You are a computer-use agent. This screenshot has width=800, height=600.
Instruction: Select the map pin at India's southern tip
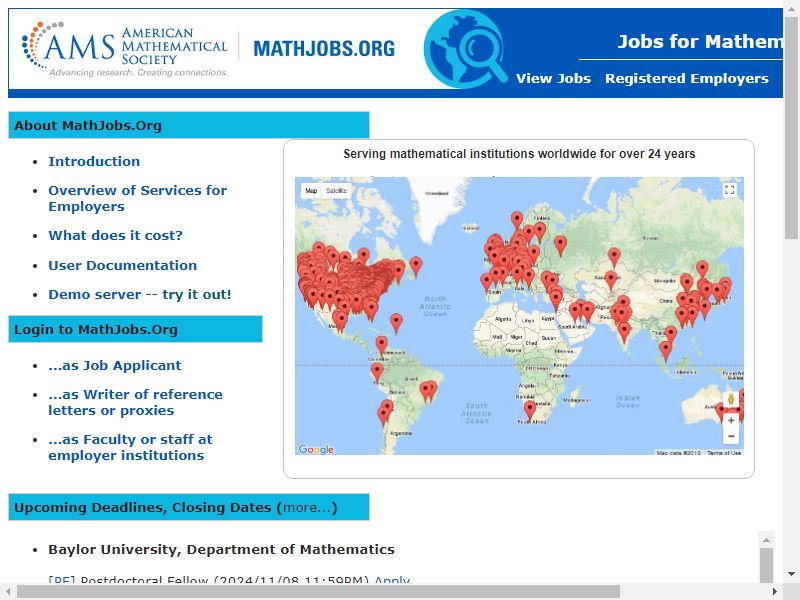point(624,332)
